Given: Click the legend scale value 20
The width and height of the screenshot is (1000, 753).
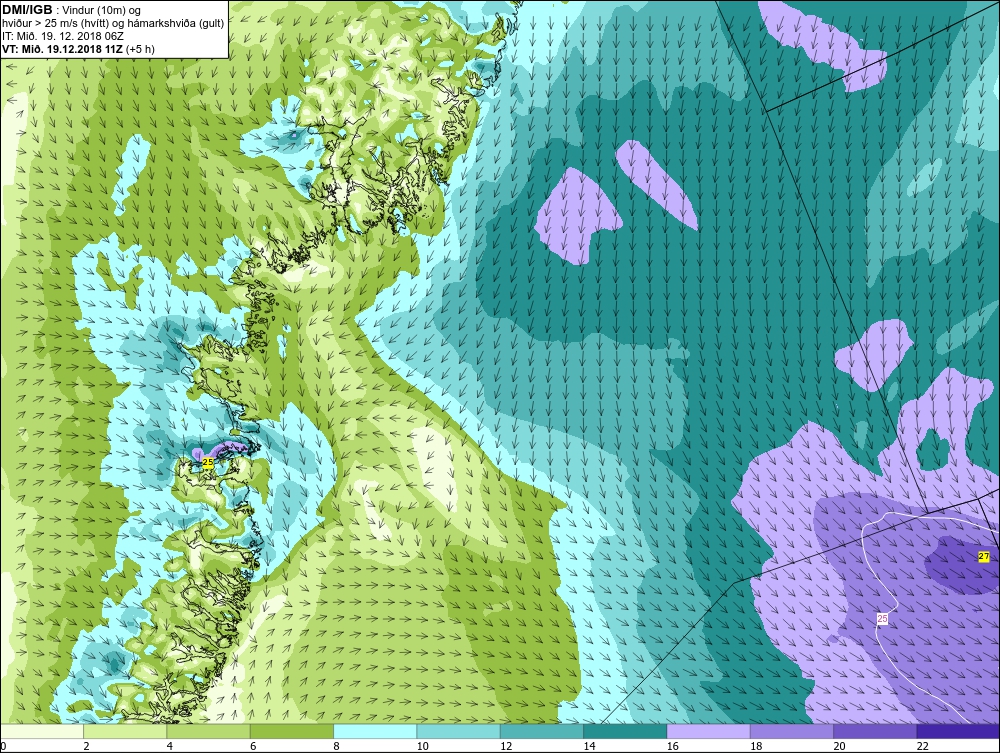Looking at the screenshot, I should [839, 747].
